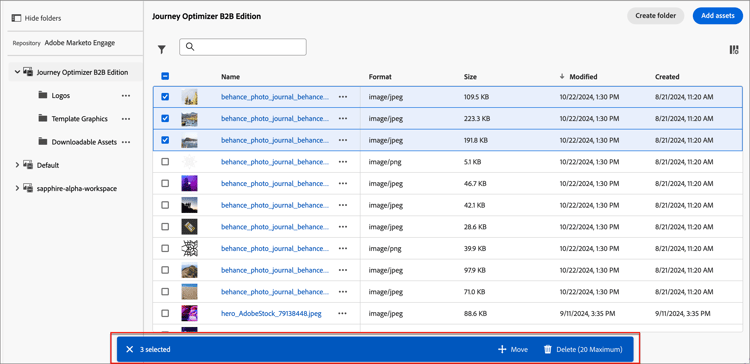
Task: Expand sapphire-alpha-workspace folder
Action: 17,188
